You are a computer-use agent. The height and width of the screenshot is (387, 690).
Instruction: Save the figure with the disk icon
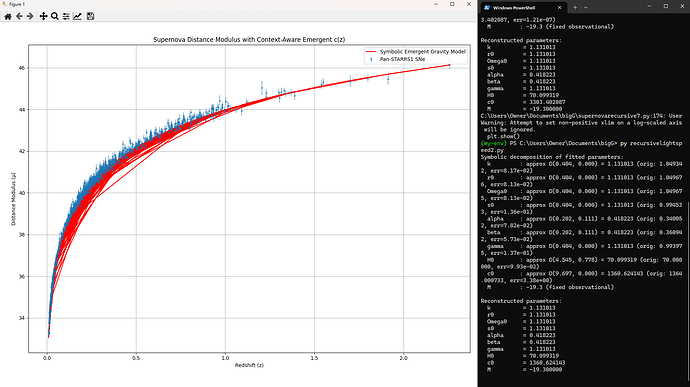click(x=90, y=16)
